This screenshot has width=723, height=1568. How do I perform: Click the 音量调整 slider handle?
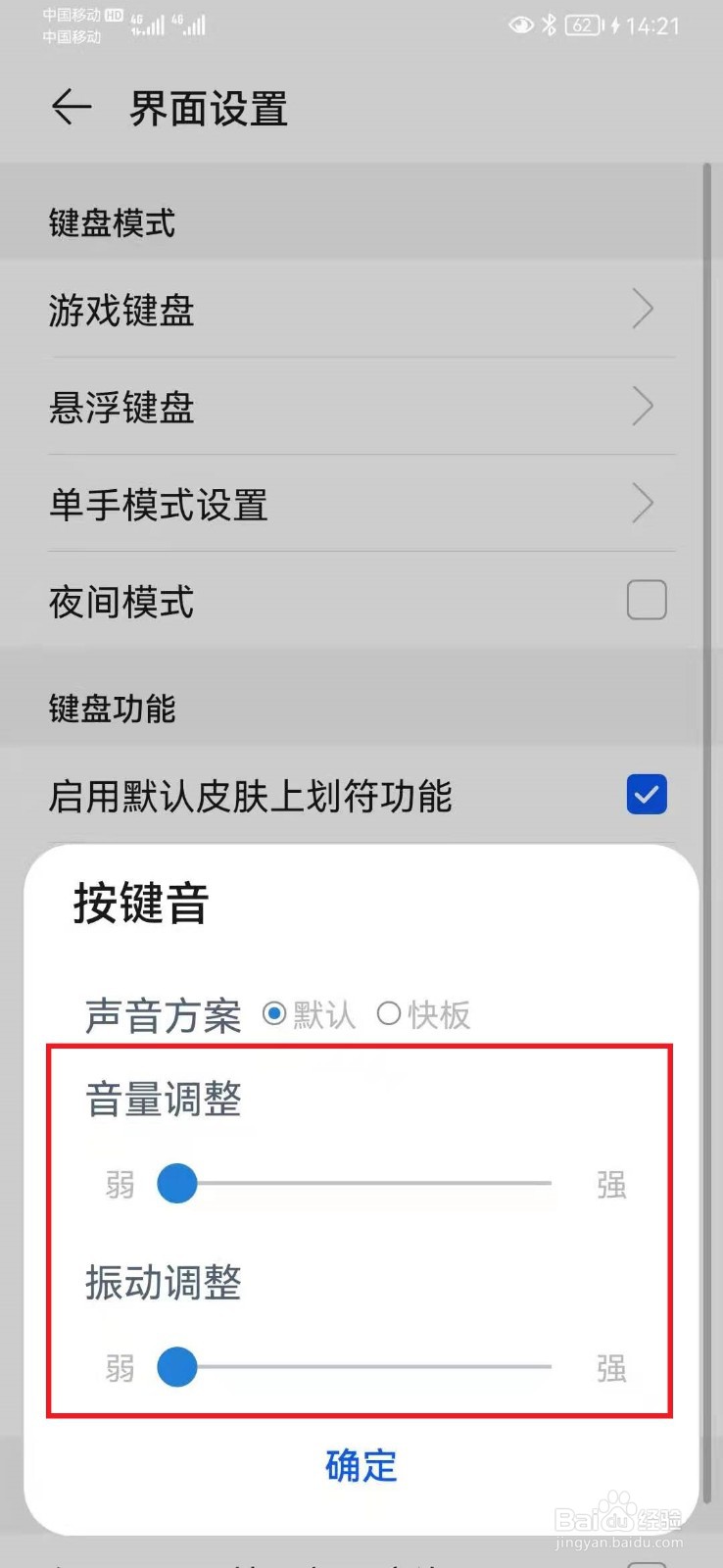177,1183
